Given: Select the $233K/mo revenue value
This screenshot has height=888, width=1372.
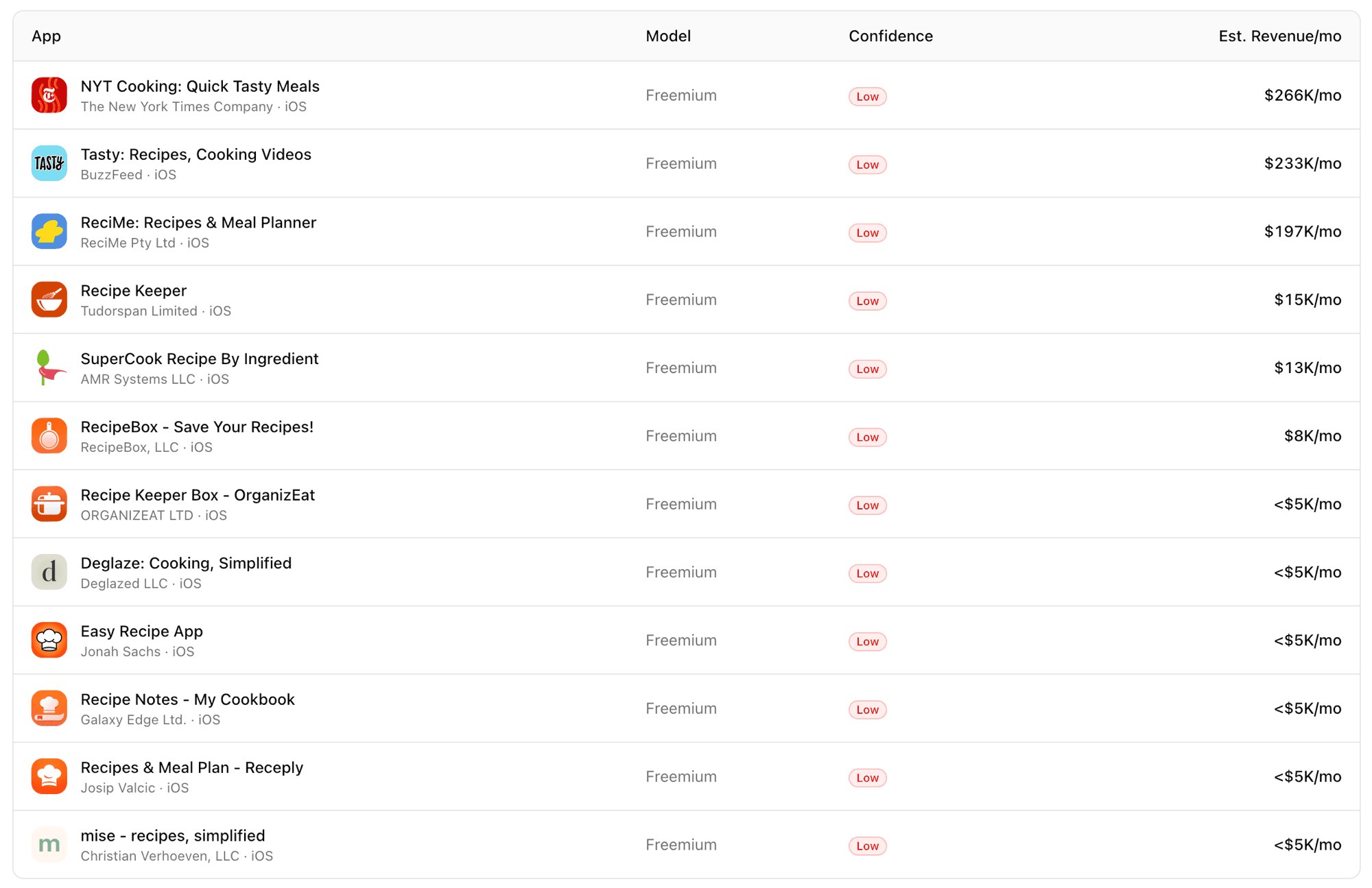Looking at the screenshot, I should [1303, 163].
